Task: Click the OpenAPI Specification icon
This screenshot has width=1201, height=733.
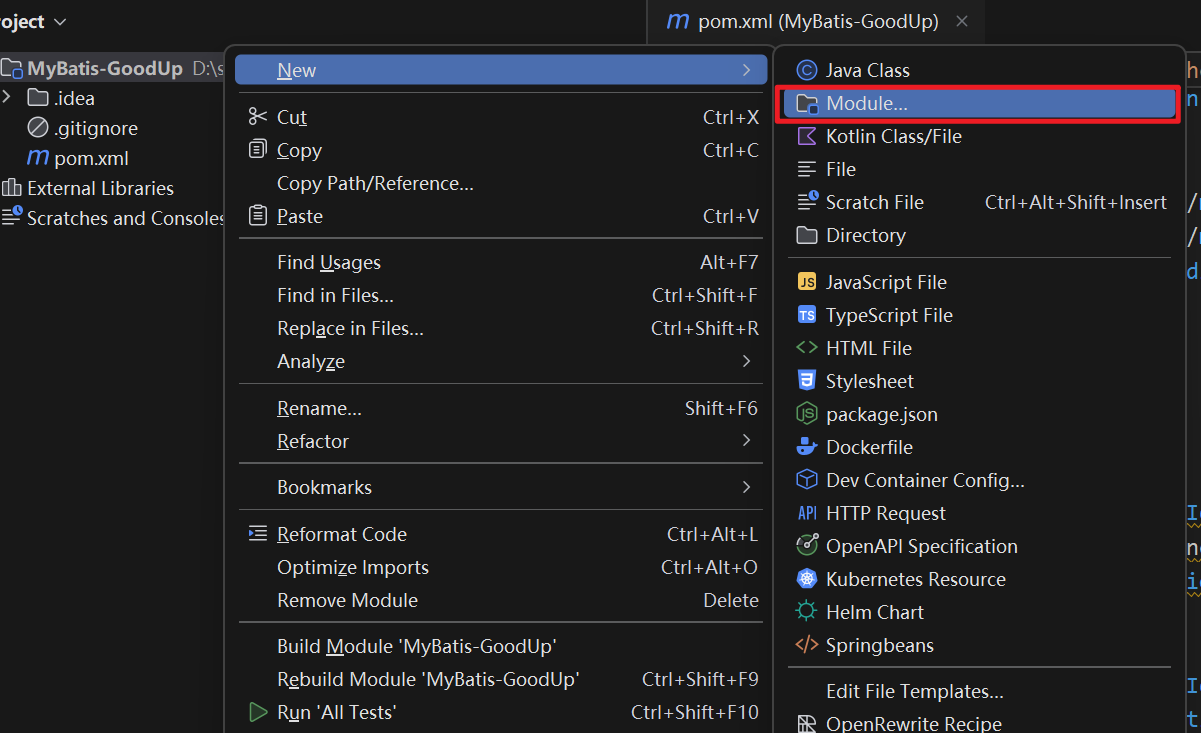Action: (806, 546)
